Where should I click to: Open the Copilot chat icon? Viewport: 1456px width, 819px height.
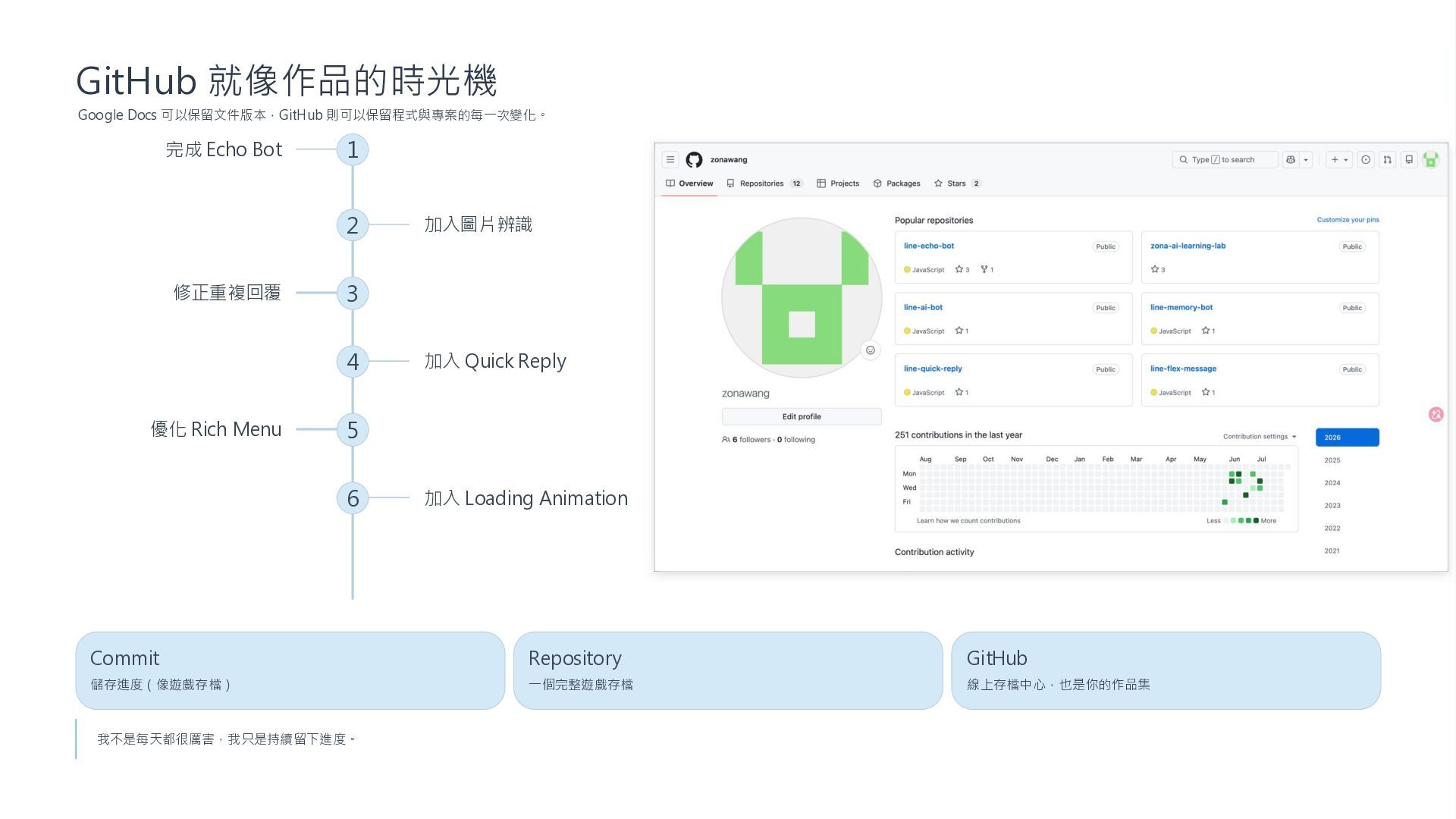(1291, 160)
